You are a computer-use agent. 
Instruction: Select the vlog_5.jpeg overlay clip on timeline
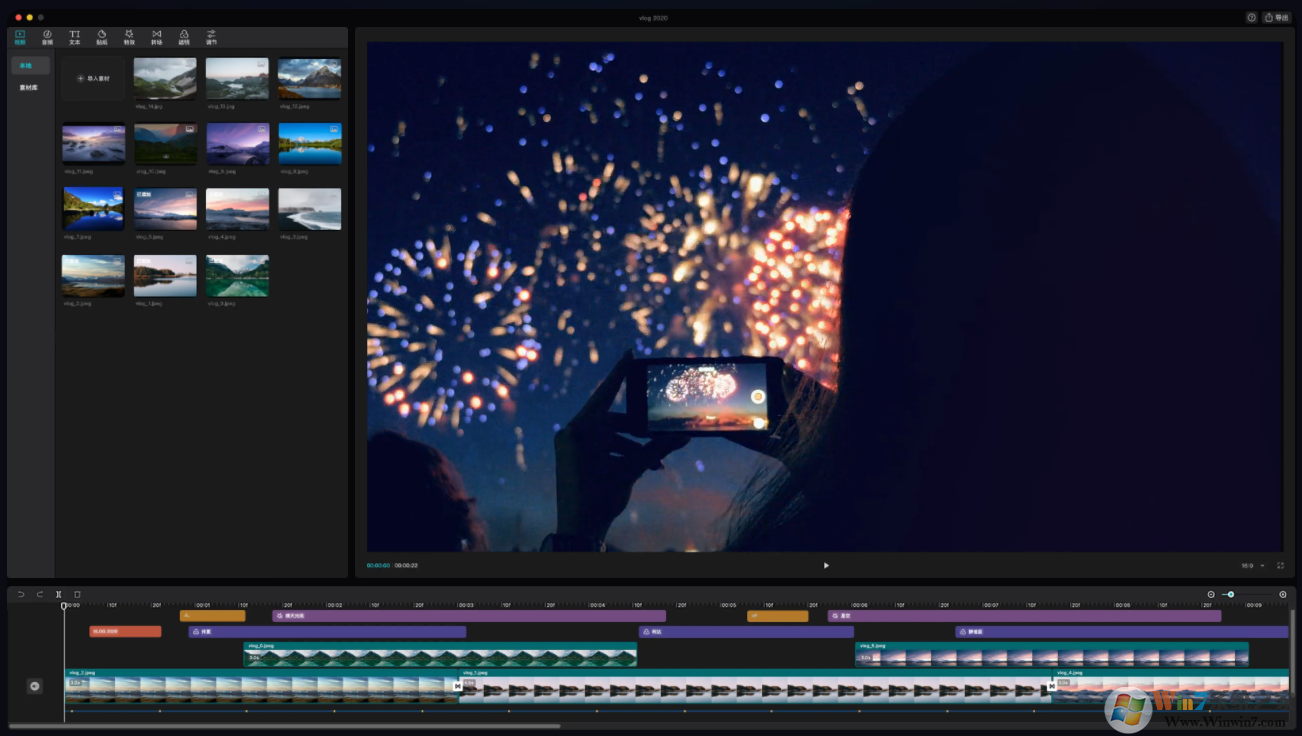(1052, 654)
